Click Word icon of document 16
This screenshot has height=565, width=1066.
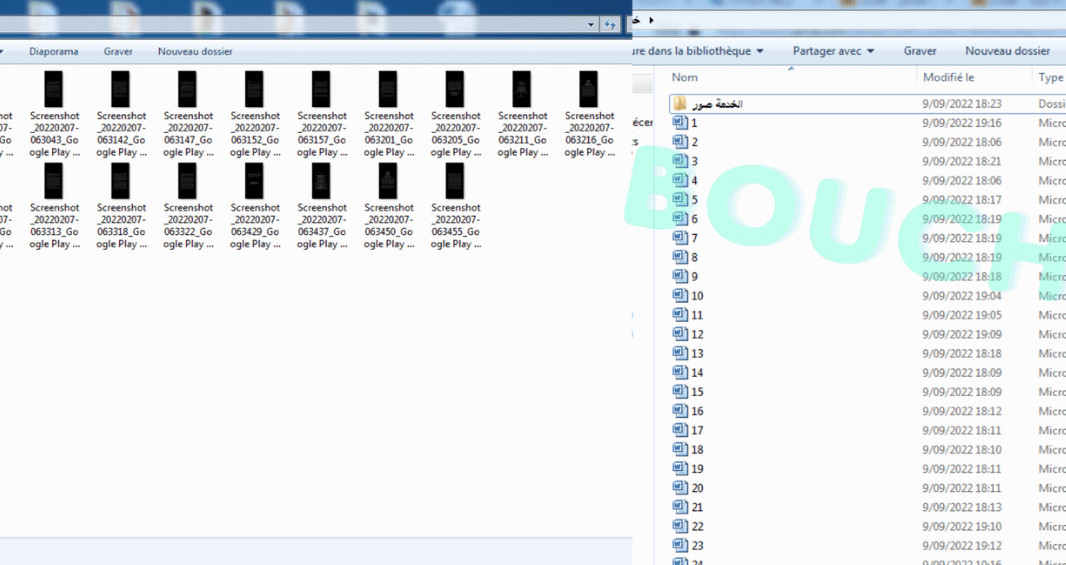(x=680, y=411)
